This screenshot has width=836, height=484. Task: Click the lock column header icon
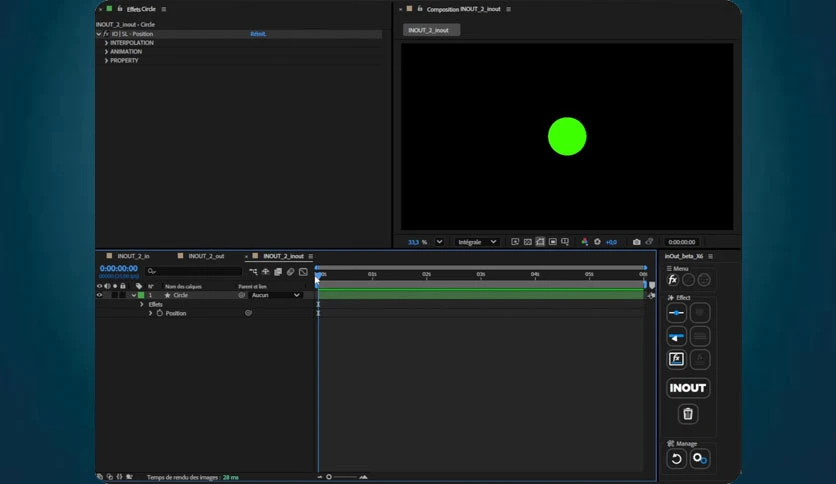point(123,286)
